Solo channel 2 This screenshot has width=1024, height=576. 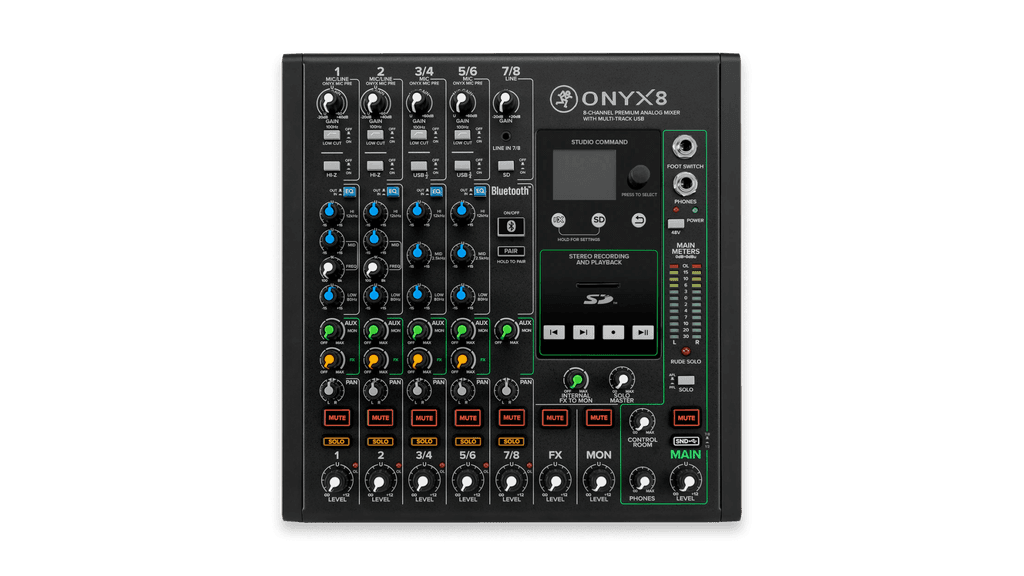coord(381,441)
